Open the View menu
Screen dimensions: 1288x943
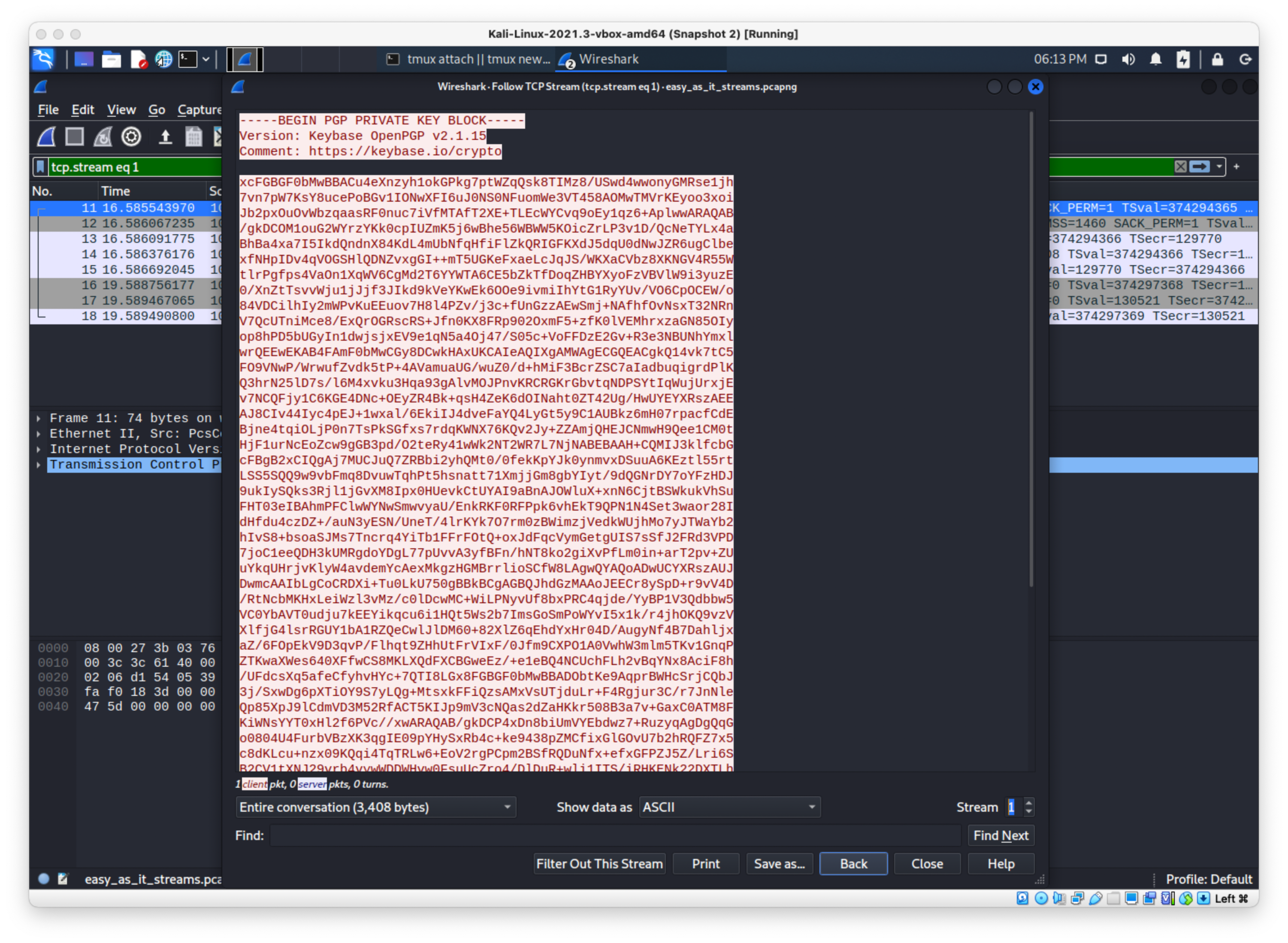pos(121,109)
